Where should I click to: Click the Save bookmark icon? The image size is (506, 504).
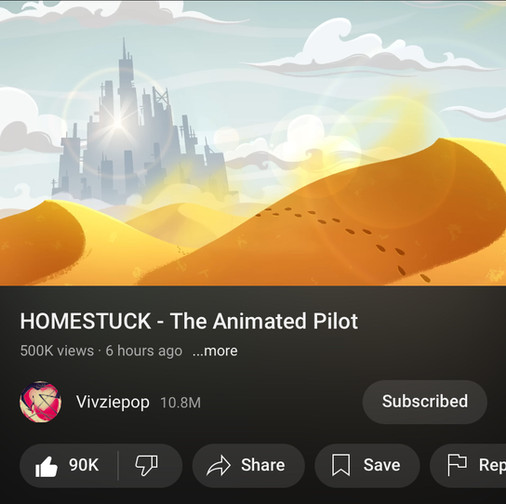[x=341, y=465]
